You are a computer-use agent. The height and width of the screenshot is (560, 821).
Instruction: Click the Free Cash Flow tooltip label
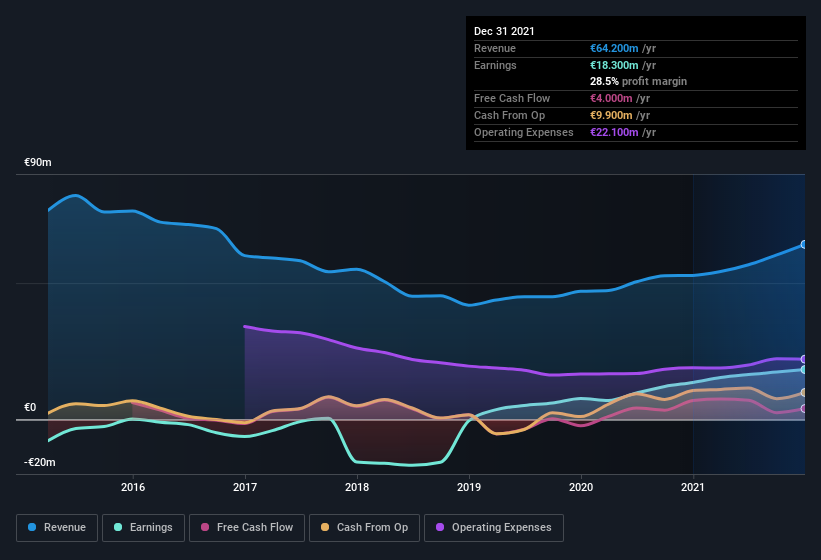(512, 98)
